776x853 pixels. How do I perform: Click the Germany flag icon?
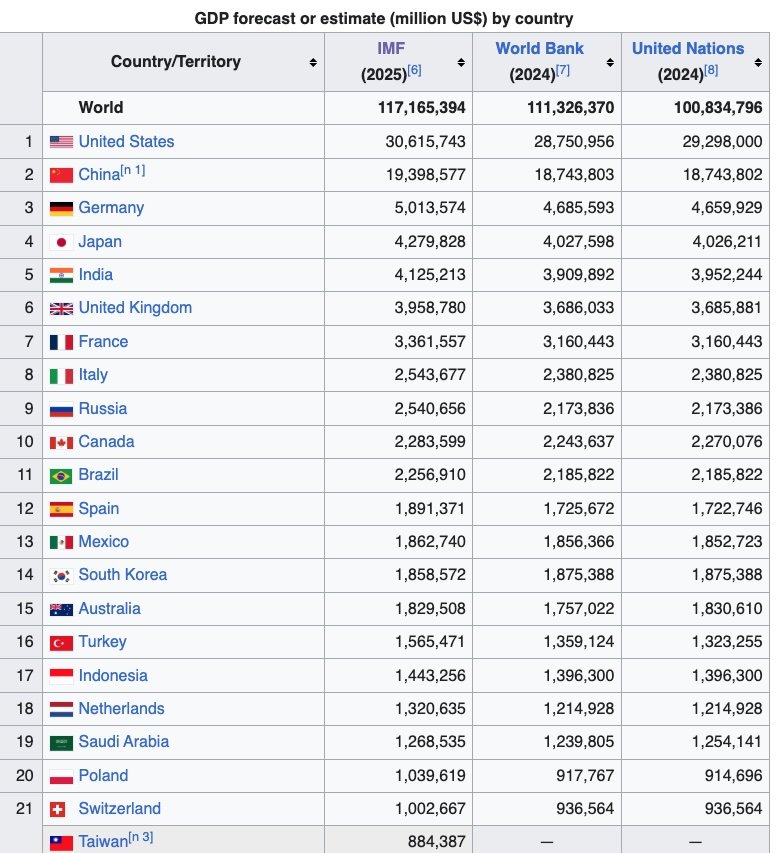pyautogui.click(x=61, y=208)
